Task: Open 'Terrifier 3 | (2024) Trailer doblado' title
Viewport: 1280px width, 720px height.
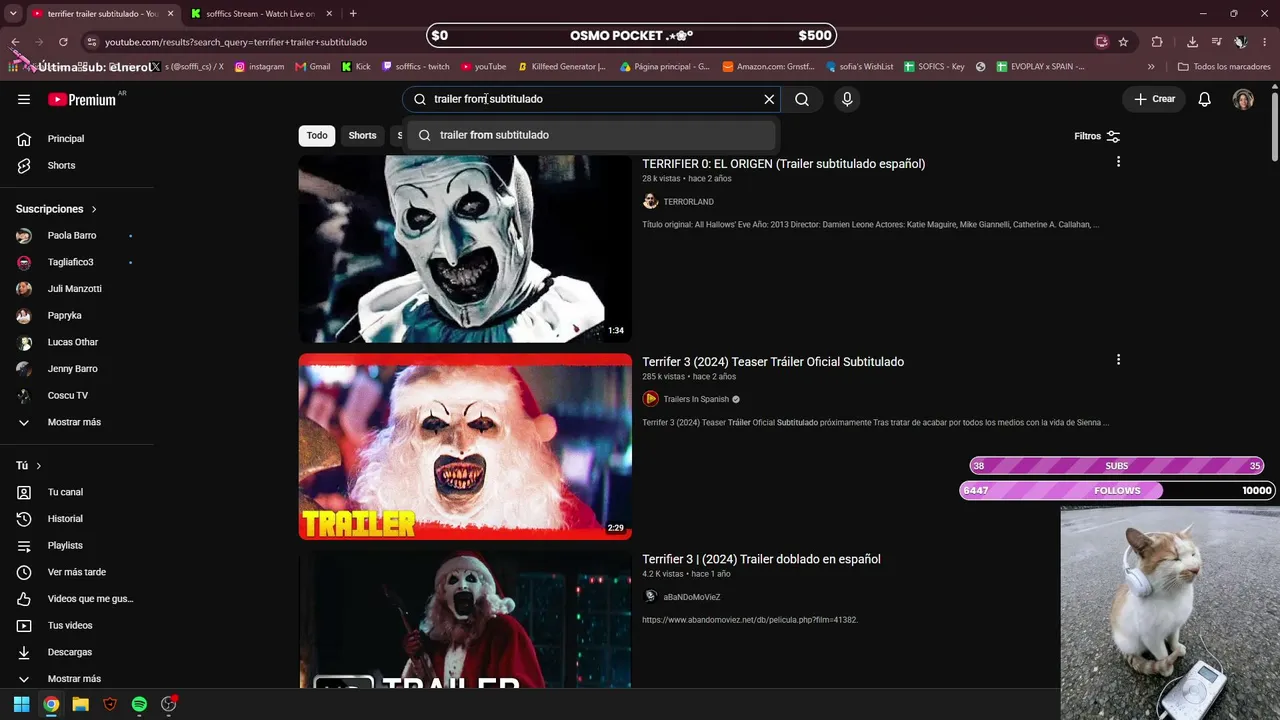Action: (x=761, y=559)
